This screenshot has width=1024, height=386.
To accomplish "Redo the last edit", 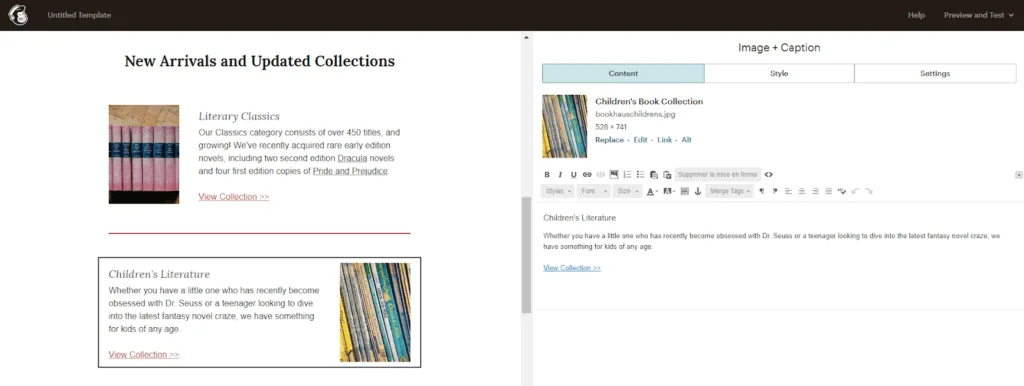I will [869, 191].
